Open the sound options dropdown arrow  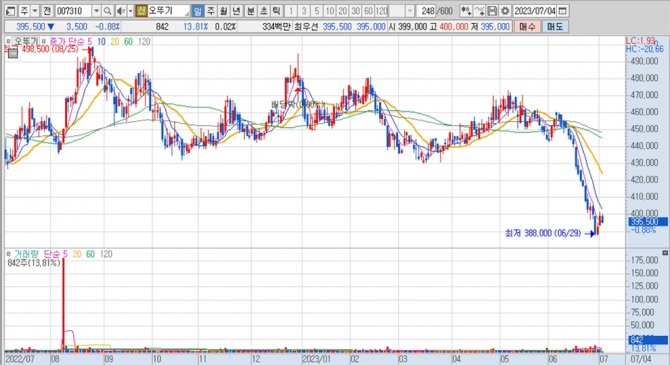[130, 11]
